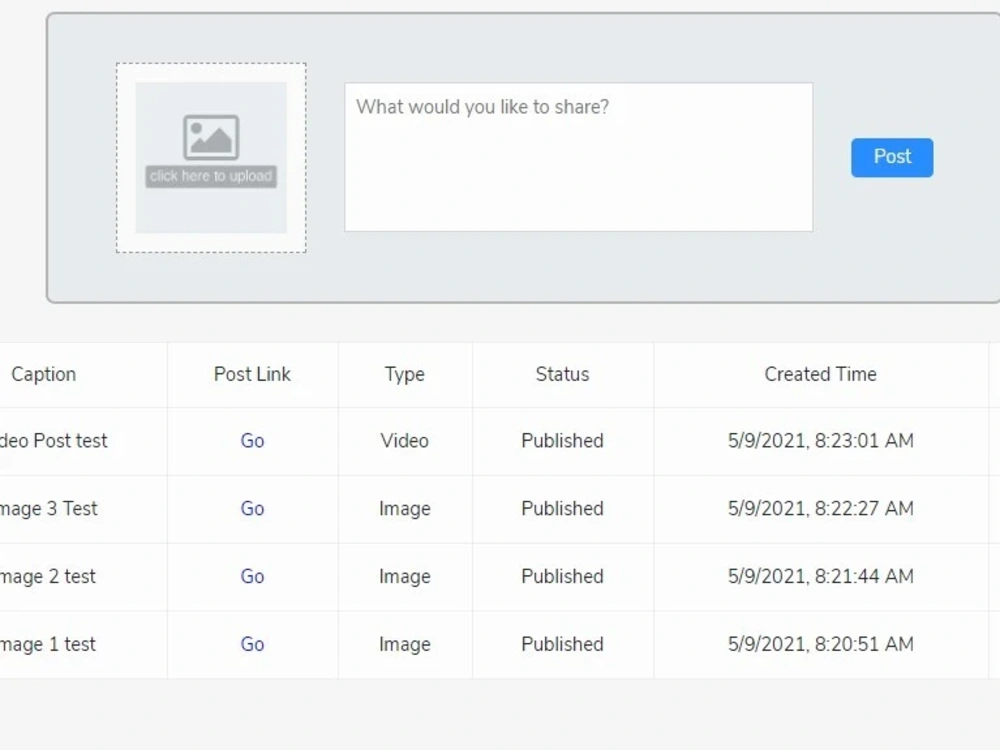The image size is (1000, 750).
Task: Click Published status in Image 3 Test row
Action: tap(562, 508)
